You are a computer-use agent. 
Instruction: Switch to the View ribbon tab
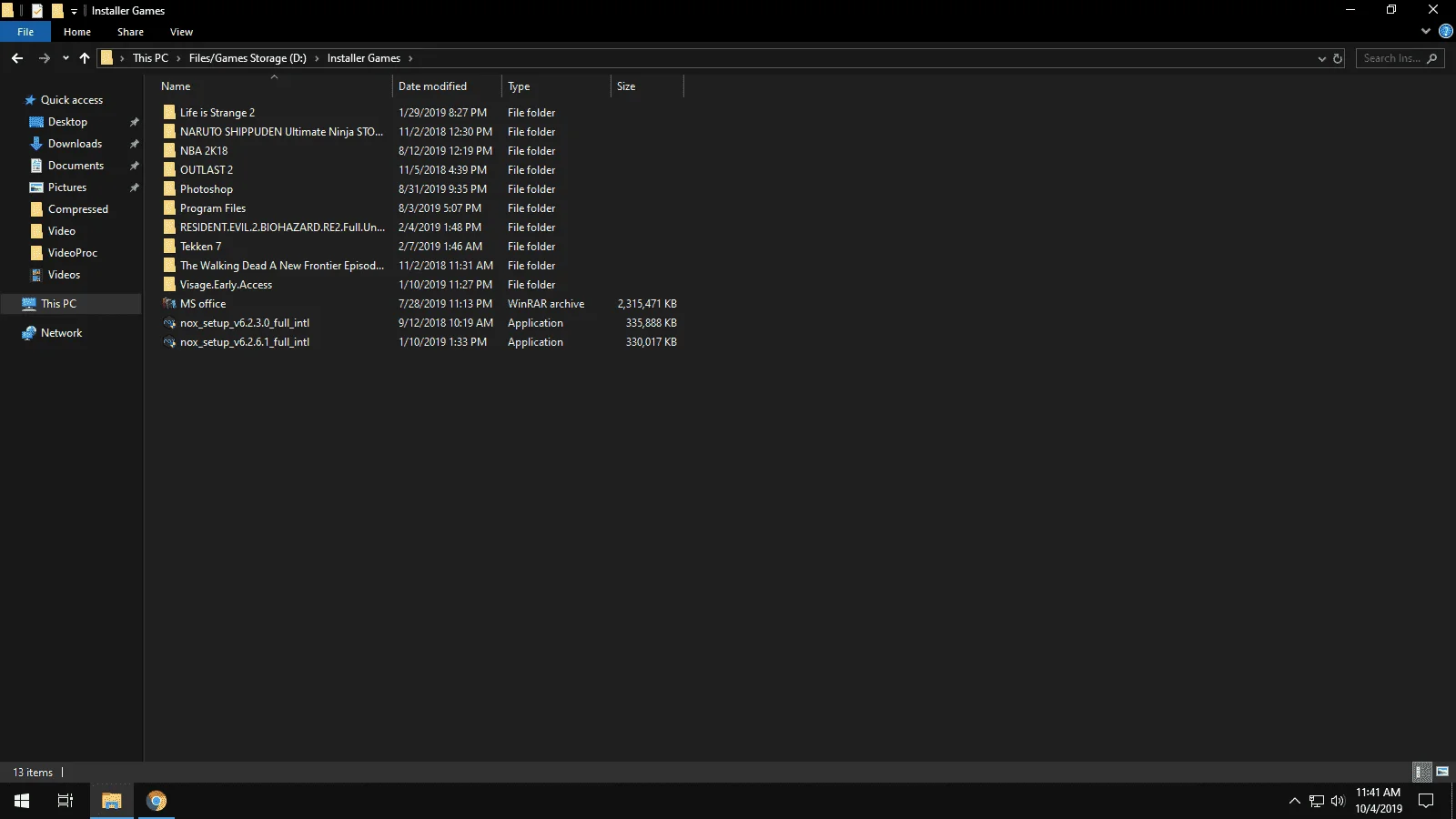coord(181,32)
